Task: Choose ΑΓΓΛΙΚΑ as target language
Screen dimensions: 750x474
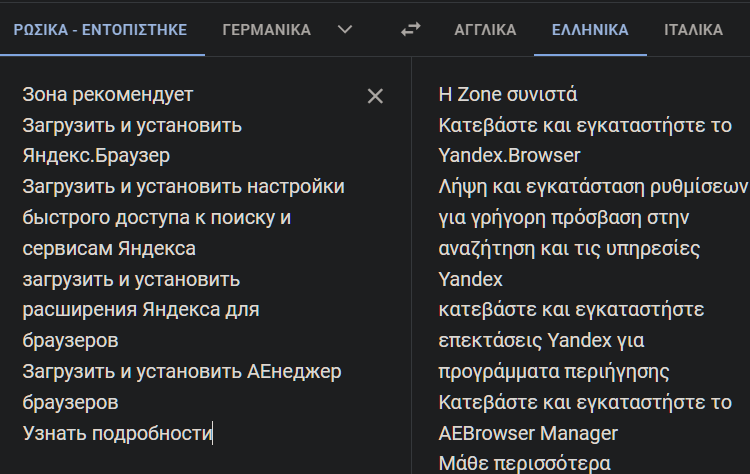Action: (x=485, y=30)
